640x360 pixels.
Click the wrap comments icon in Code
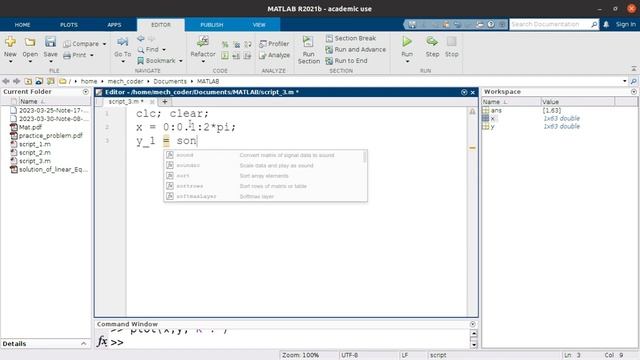248,44
